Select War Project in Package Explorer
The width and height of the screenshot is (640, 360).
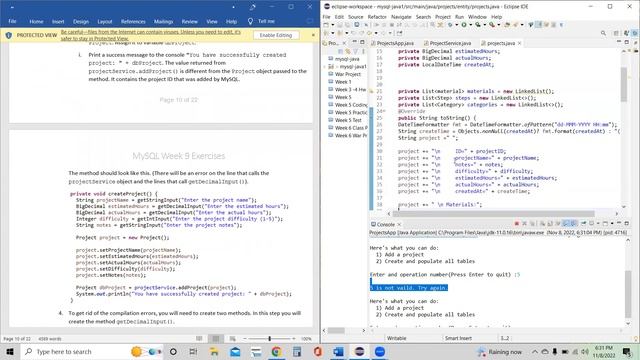(x=347, y=74)
